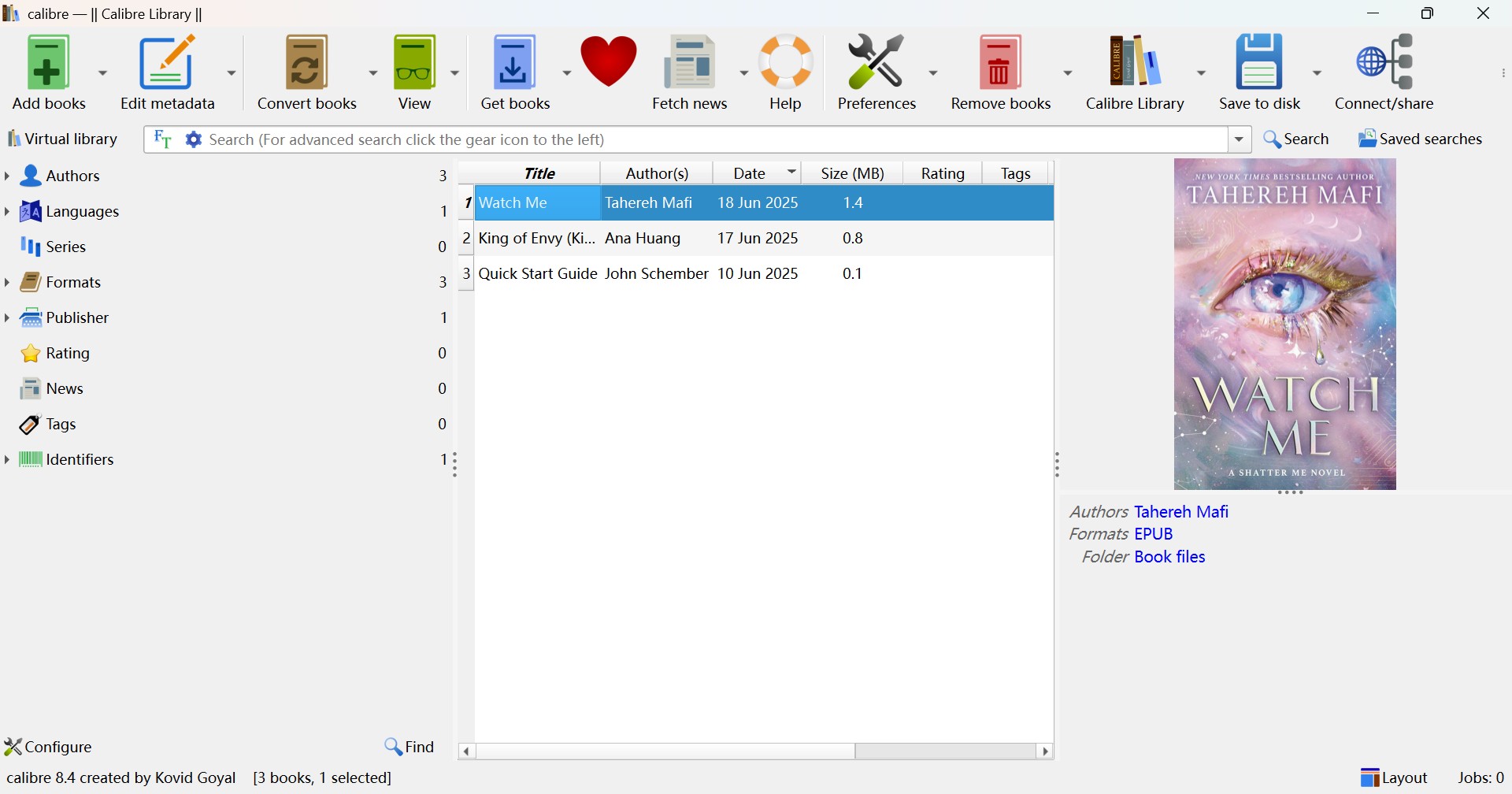This screenshot has height=794, width=1512.
Task: Open advanced search gear icon
Action: point(193,139)
